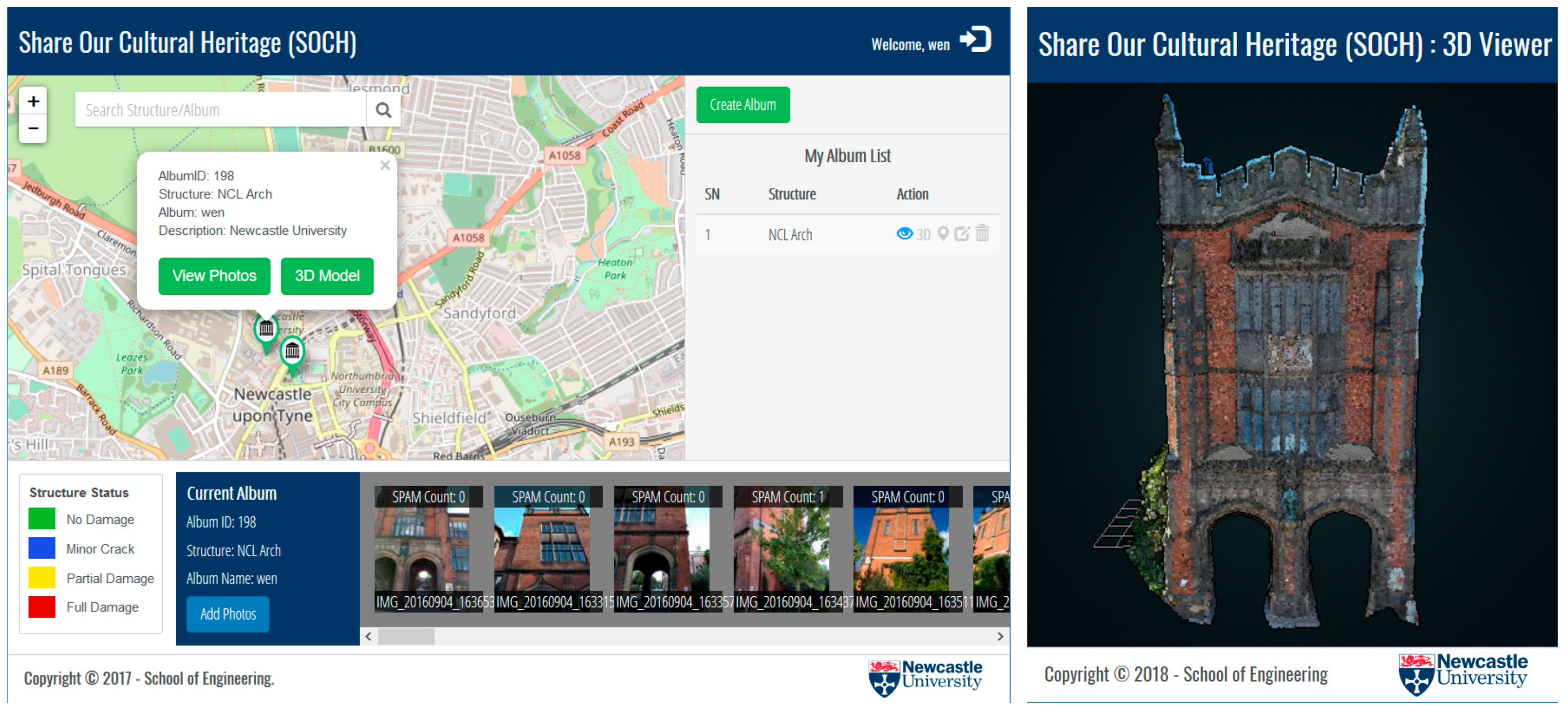Click Add Photos in Current Album panel

[x=227, y=614]
